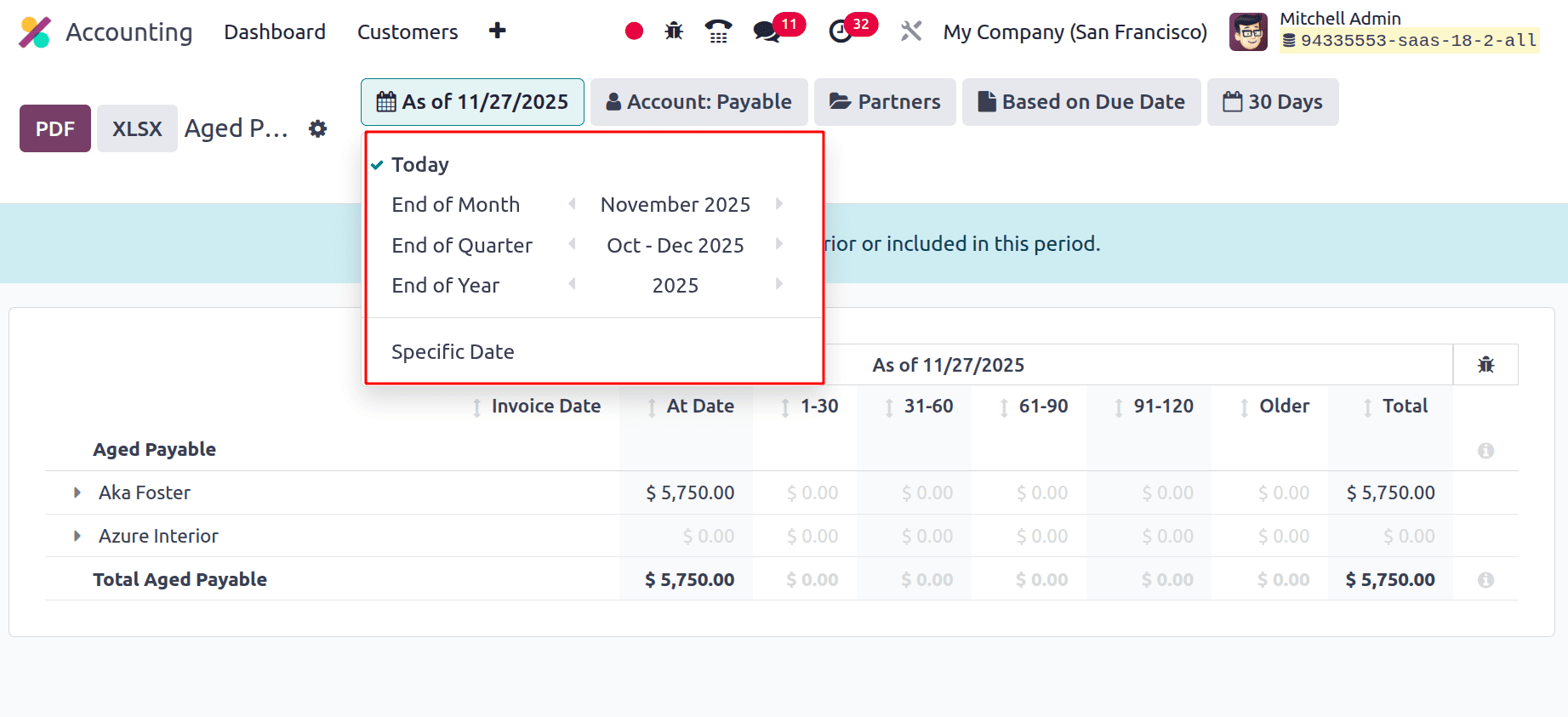Open the VoIP phone icon
This screenshot has width=1568, height=717.
click(719, 31)
